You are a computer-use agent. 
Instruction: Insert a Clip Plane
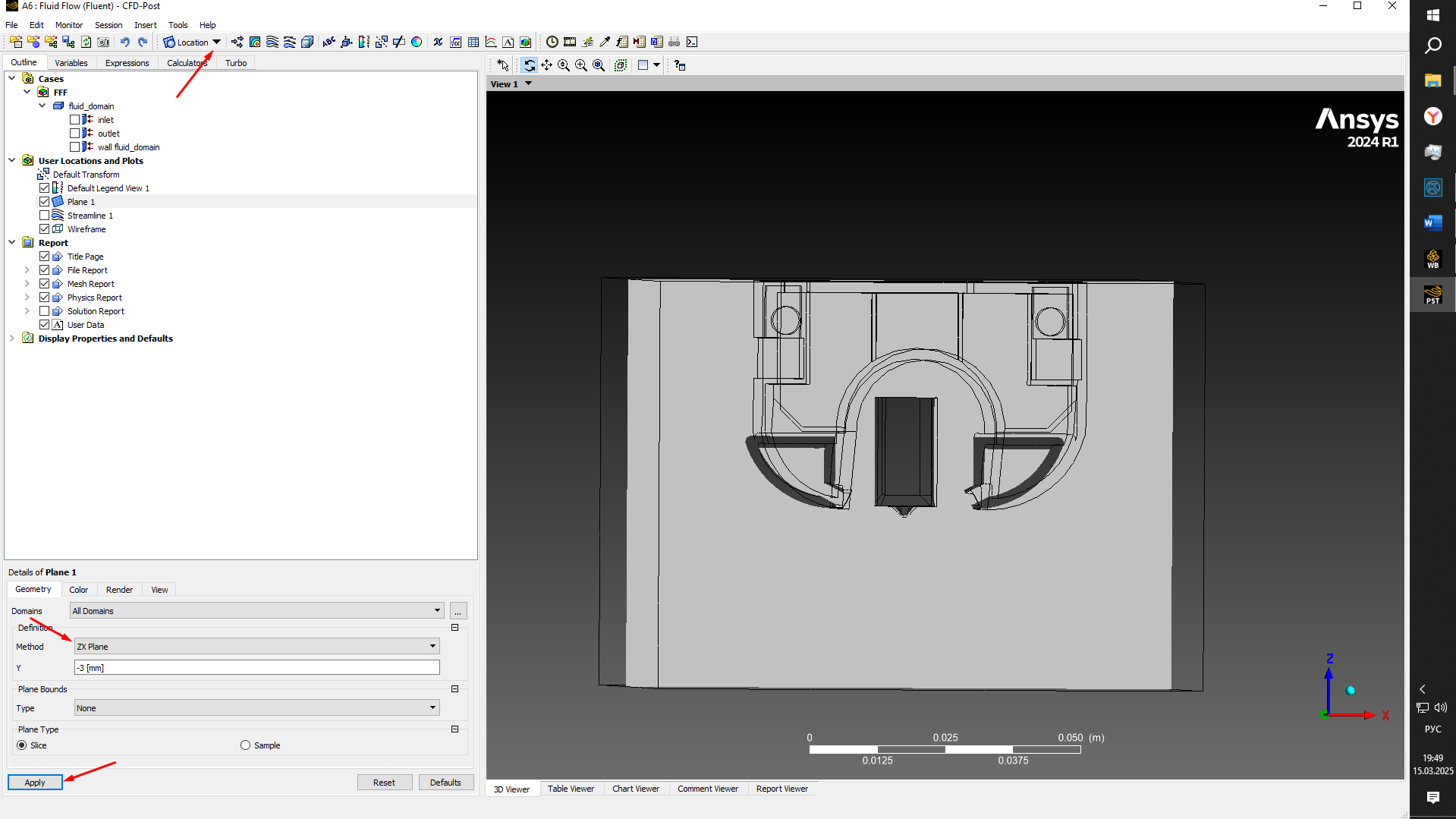coord(399,42)
